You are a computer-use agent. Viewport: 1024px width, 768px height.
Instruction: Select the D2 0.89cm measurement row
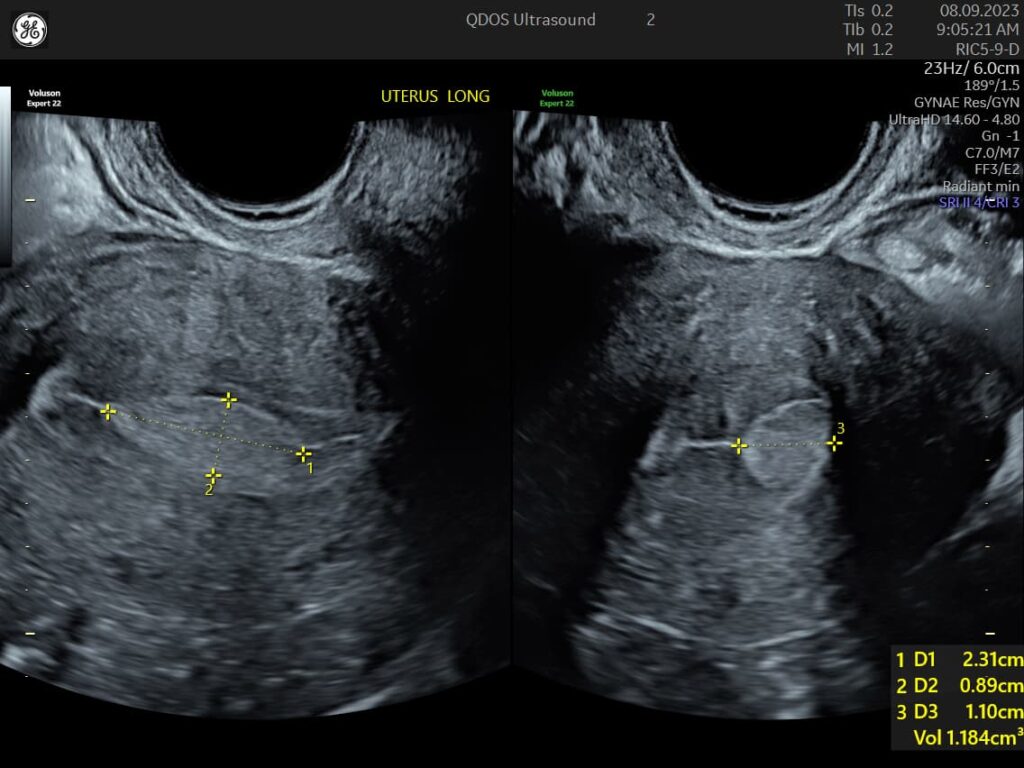tap(958, 686)
